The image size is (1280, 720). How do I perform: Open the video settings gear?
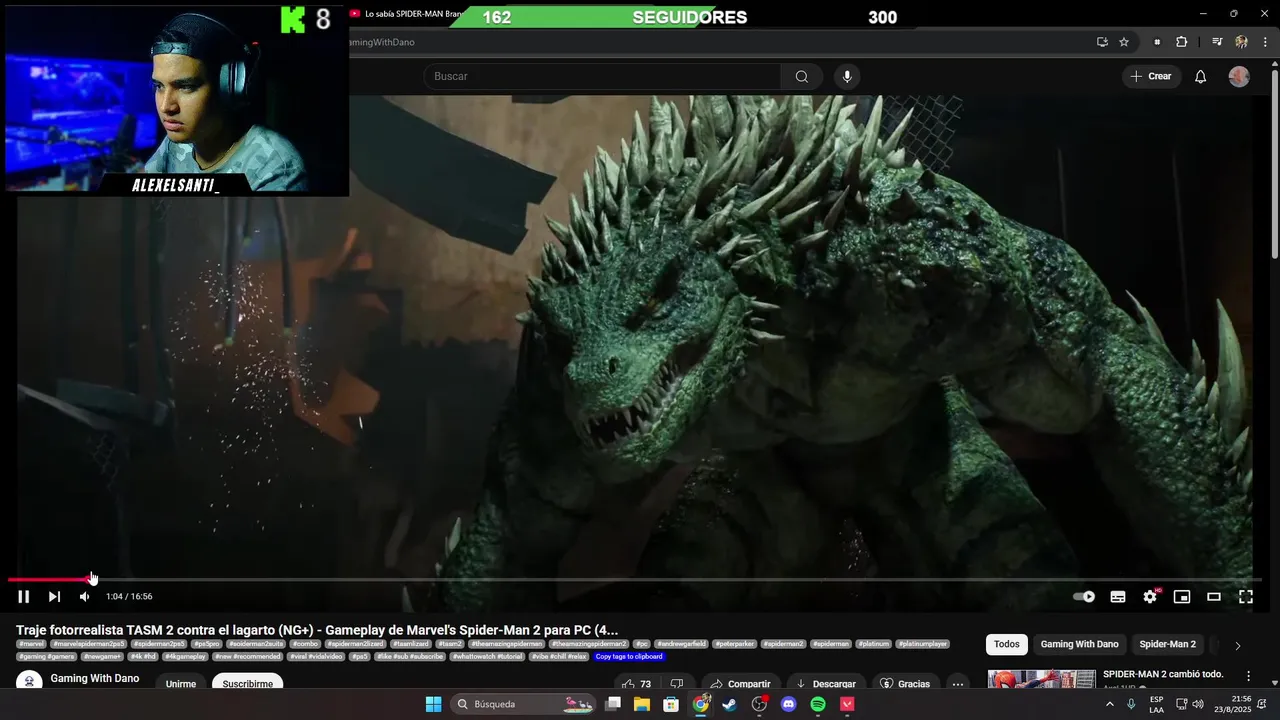1150,597
